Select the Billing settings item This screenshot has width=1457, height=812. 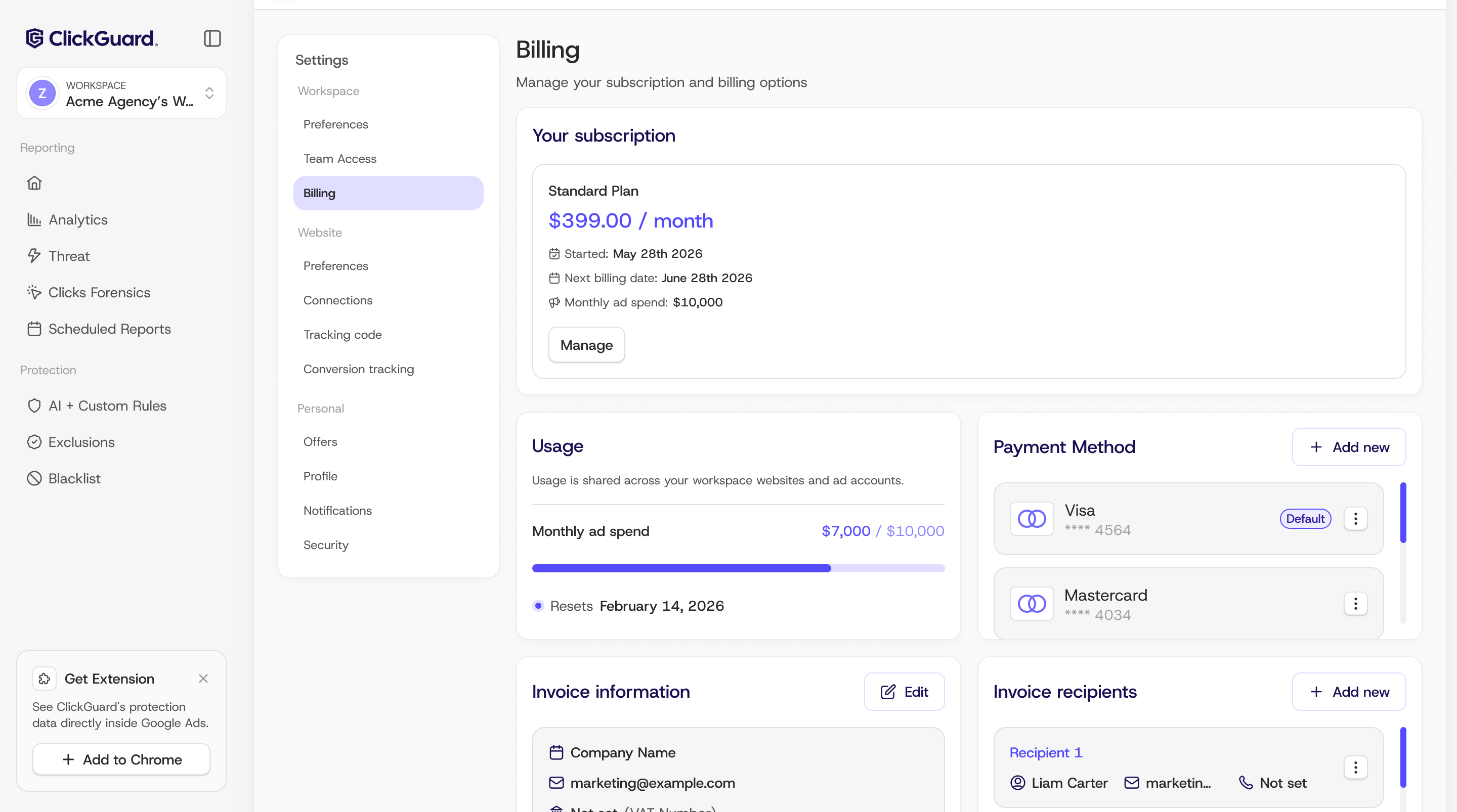pyautogui.click(x=389, y=193)
